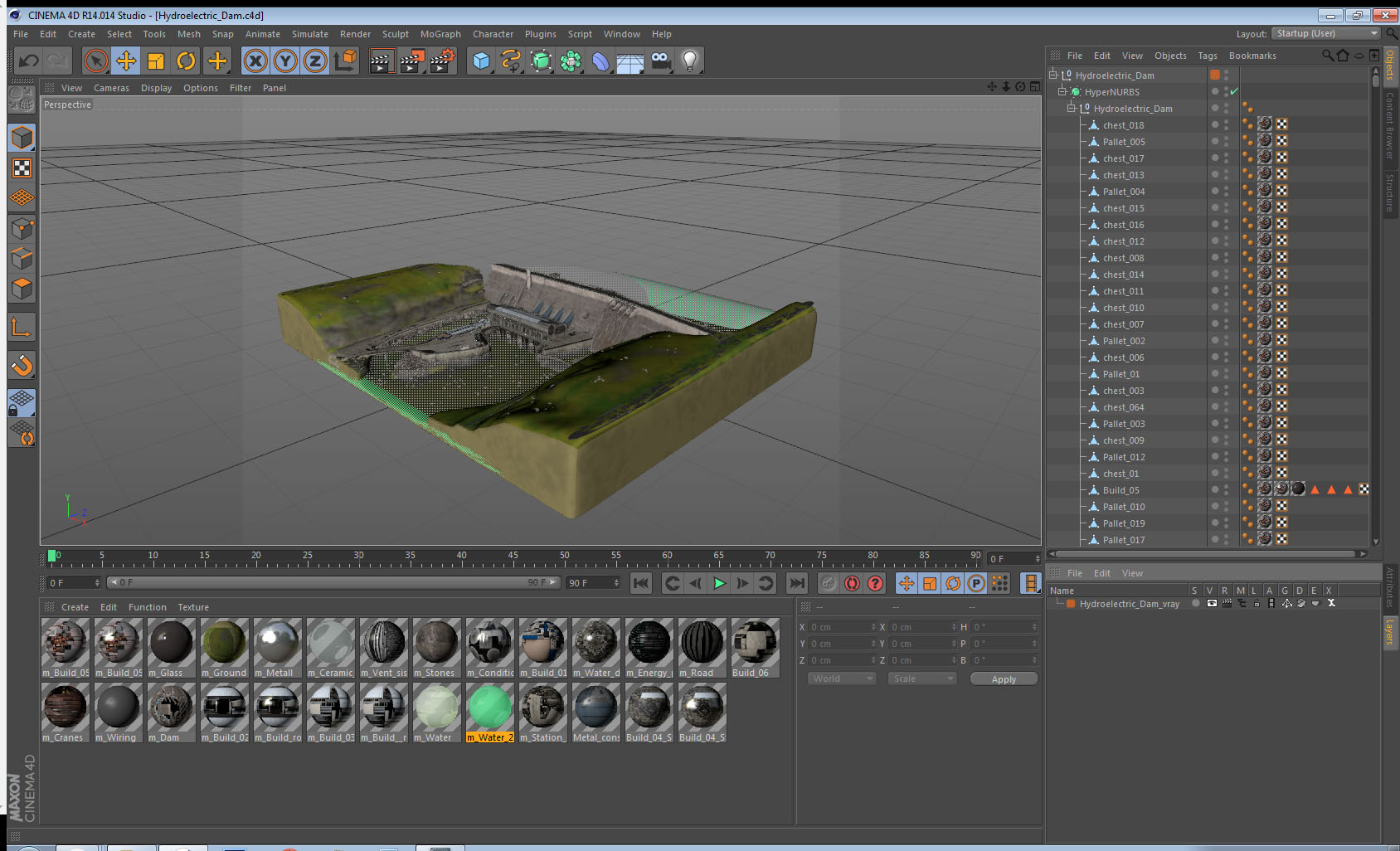The image size is (1400, 851).
Task: Toggle X axis lock
Action: (255, 61)
